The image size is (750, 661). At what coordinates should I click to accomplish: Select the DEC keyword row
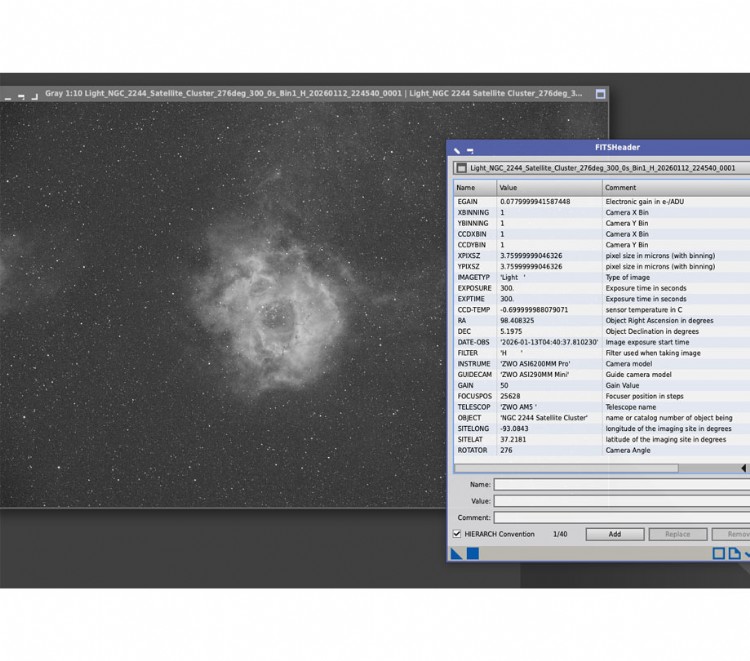point(602,331)
